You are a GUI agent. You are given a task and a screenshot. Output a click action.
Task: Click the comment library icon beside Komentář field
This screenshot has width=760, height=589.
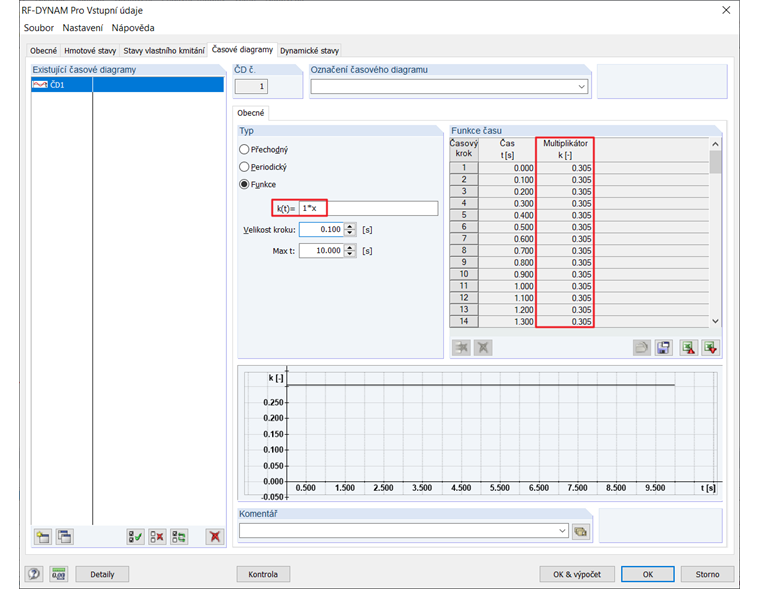[x=581, y=531]
